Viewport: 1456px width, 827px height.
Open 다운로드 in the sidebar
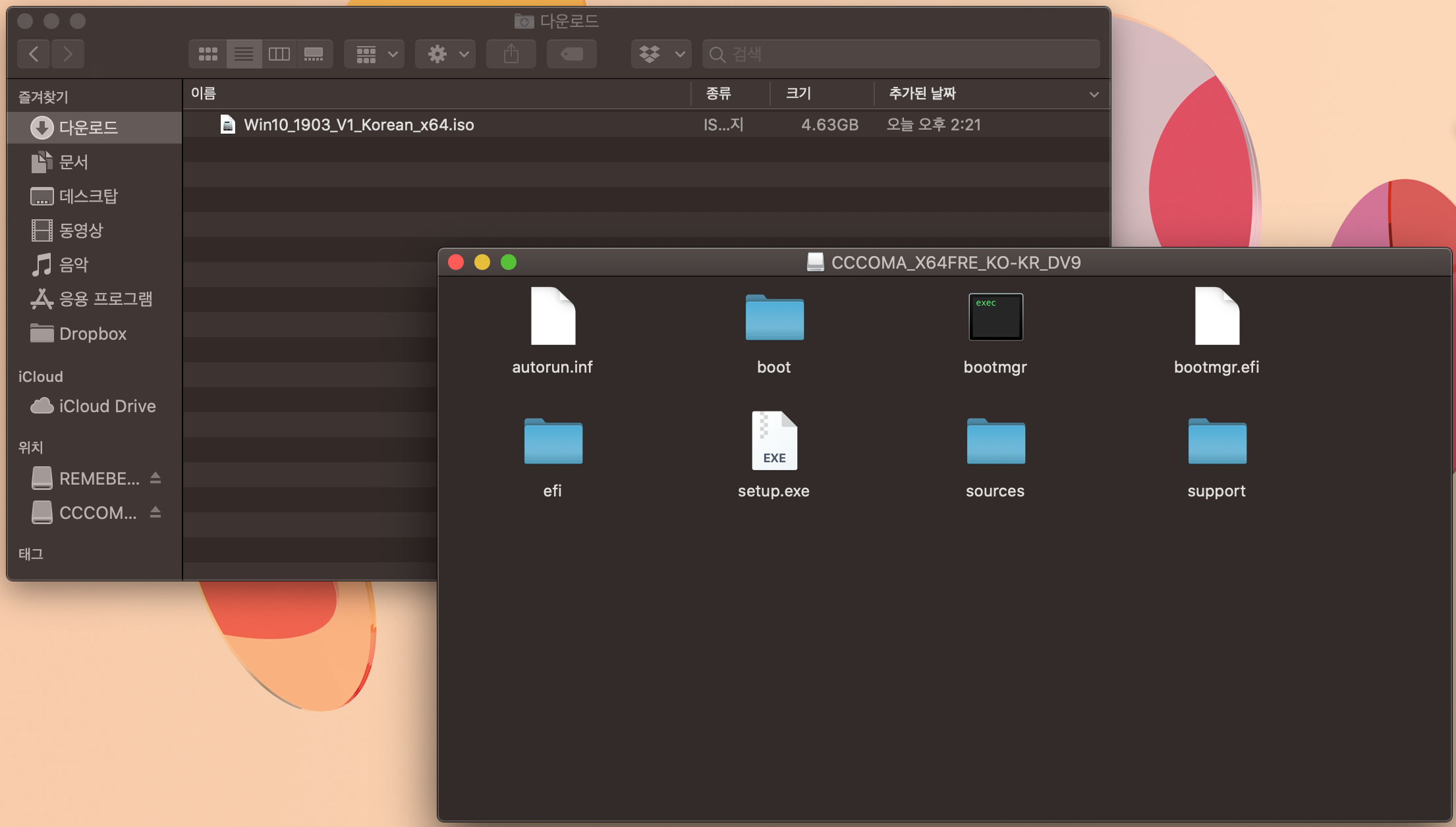point(94,127)
